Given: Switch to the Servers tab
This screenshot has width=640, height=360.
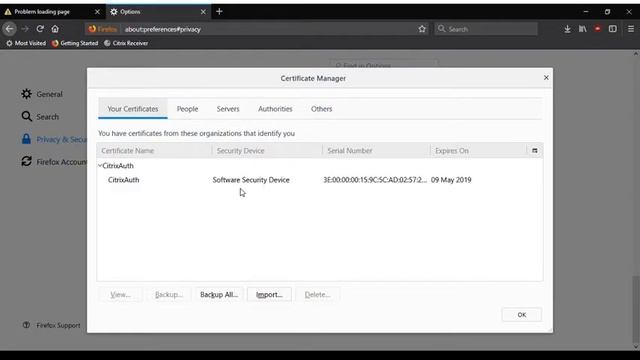Looking at the screenshot, I should (x=228, y=109).
